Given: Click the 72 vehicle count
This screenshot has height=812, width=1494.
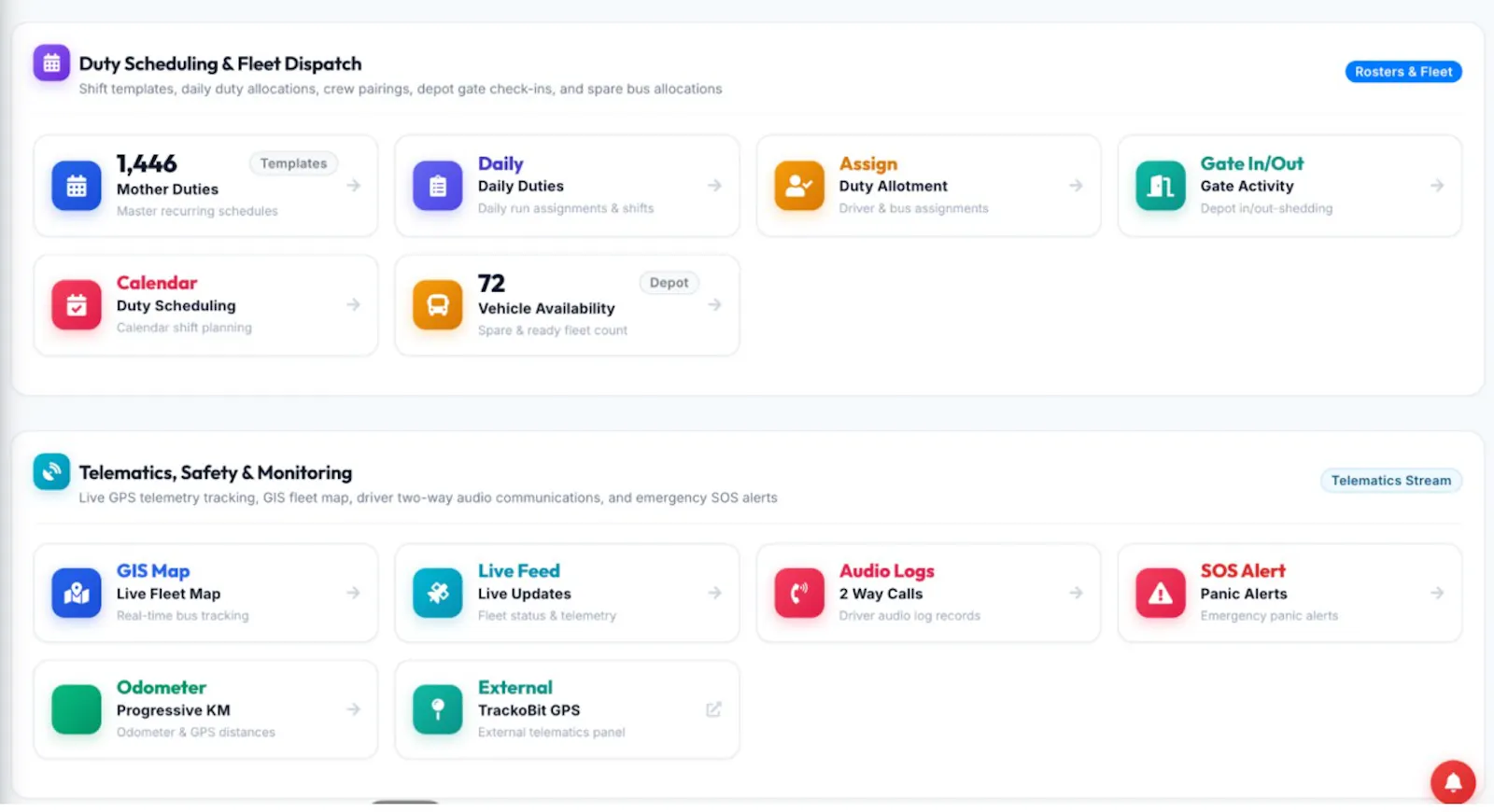Looking at the screenshot, I should [x=491, y=283].
